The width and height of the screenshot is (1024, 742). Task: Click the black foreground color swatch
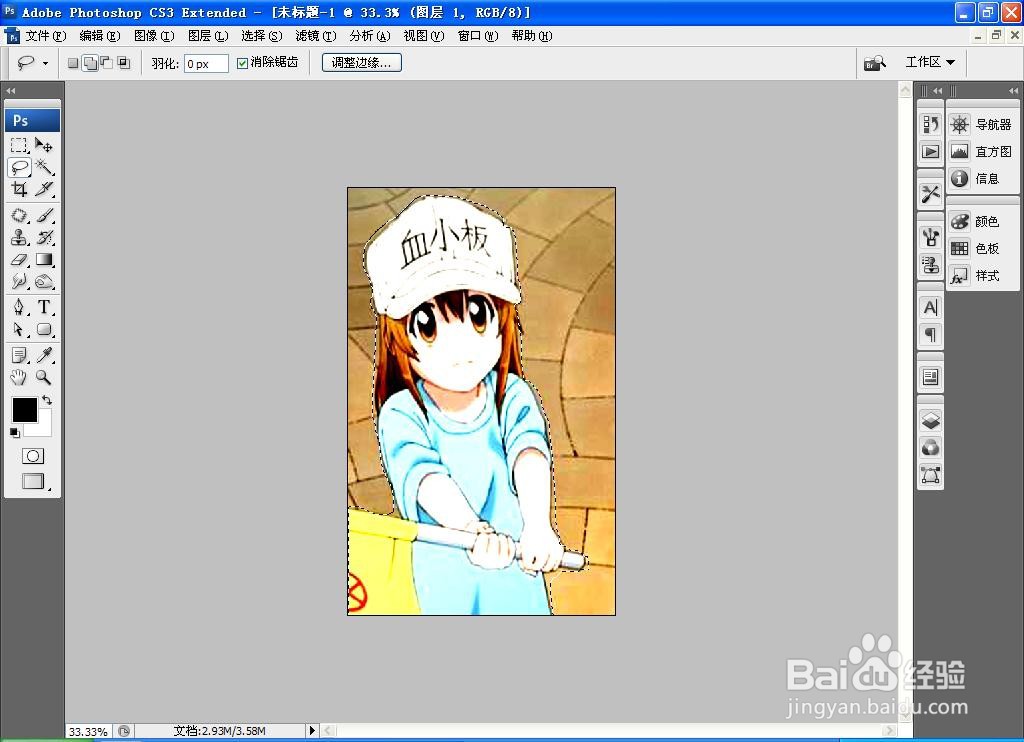point(25,410)
